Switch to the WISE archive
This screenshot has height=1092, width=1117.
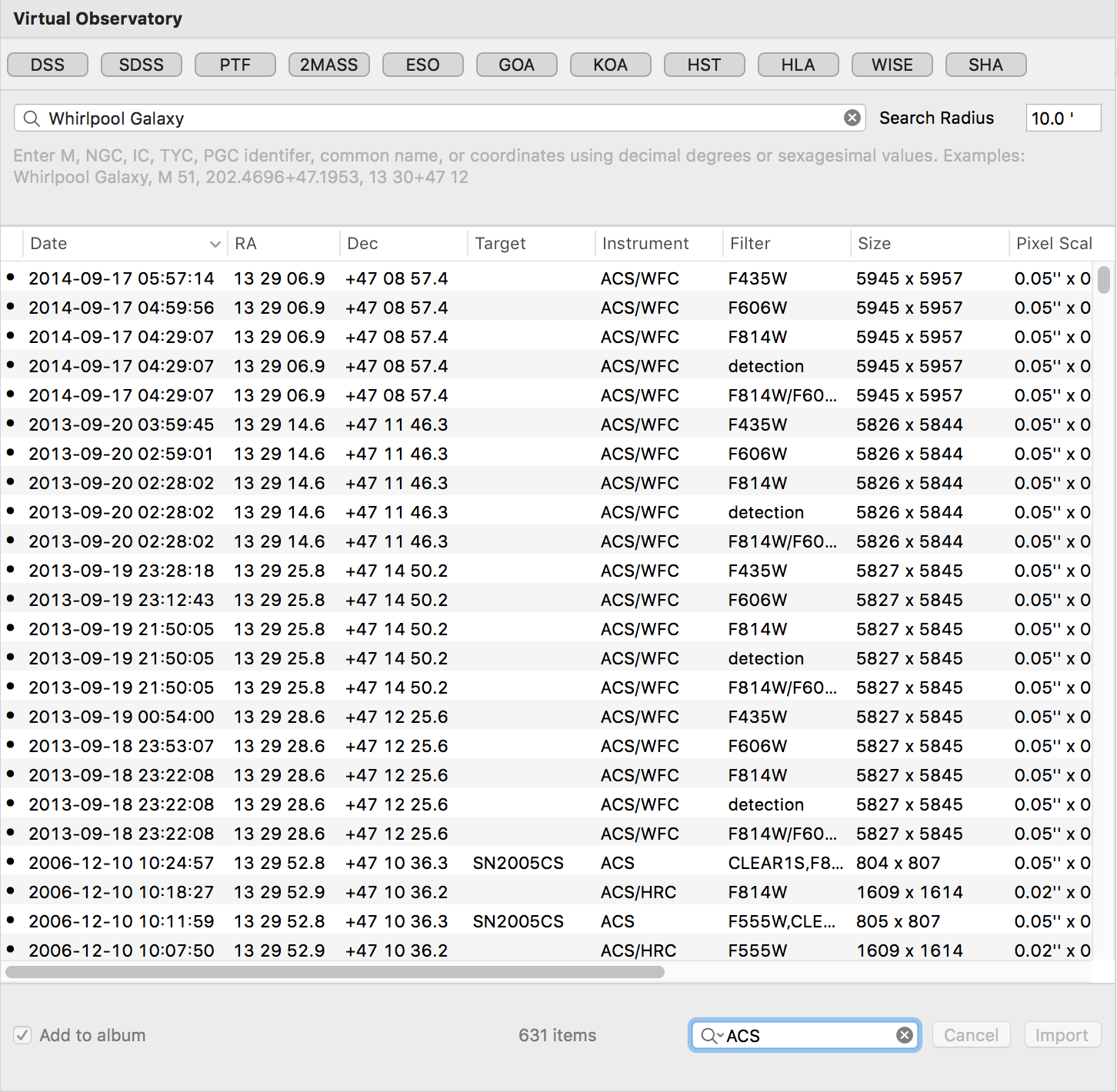pyautogui.click(x=892, y=65)
